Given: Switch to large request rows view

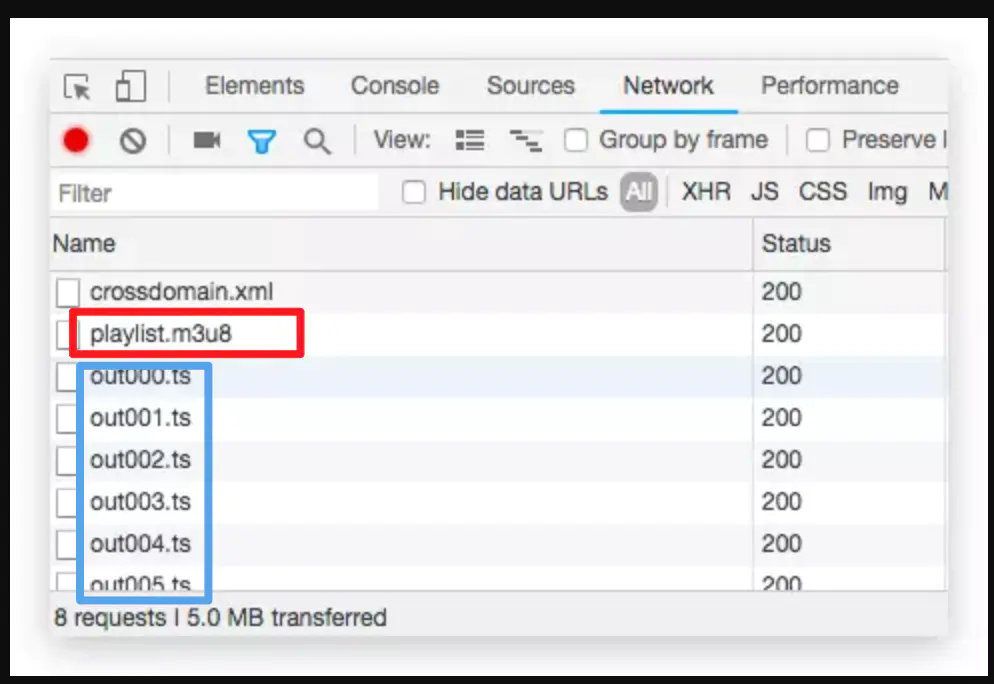Looking at the screenshot, I should (470, 140).
